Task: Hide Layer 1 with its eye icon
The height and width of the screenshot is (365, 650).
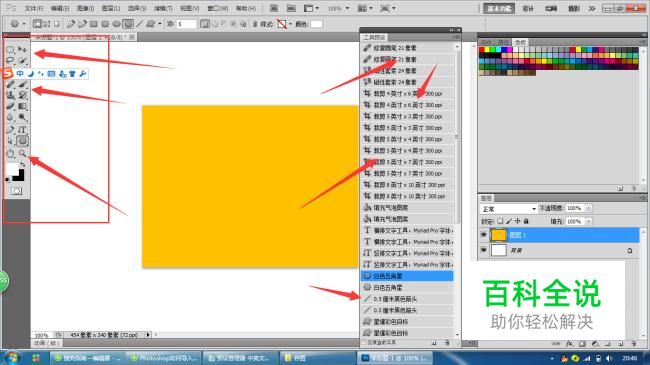Action: pyautogui.click(x=483, y=235)
